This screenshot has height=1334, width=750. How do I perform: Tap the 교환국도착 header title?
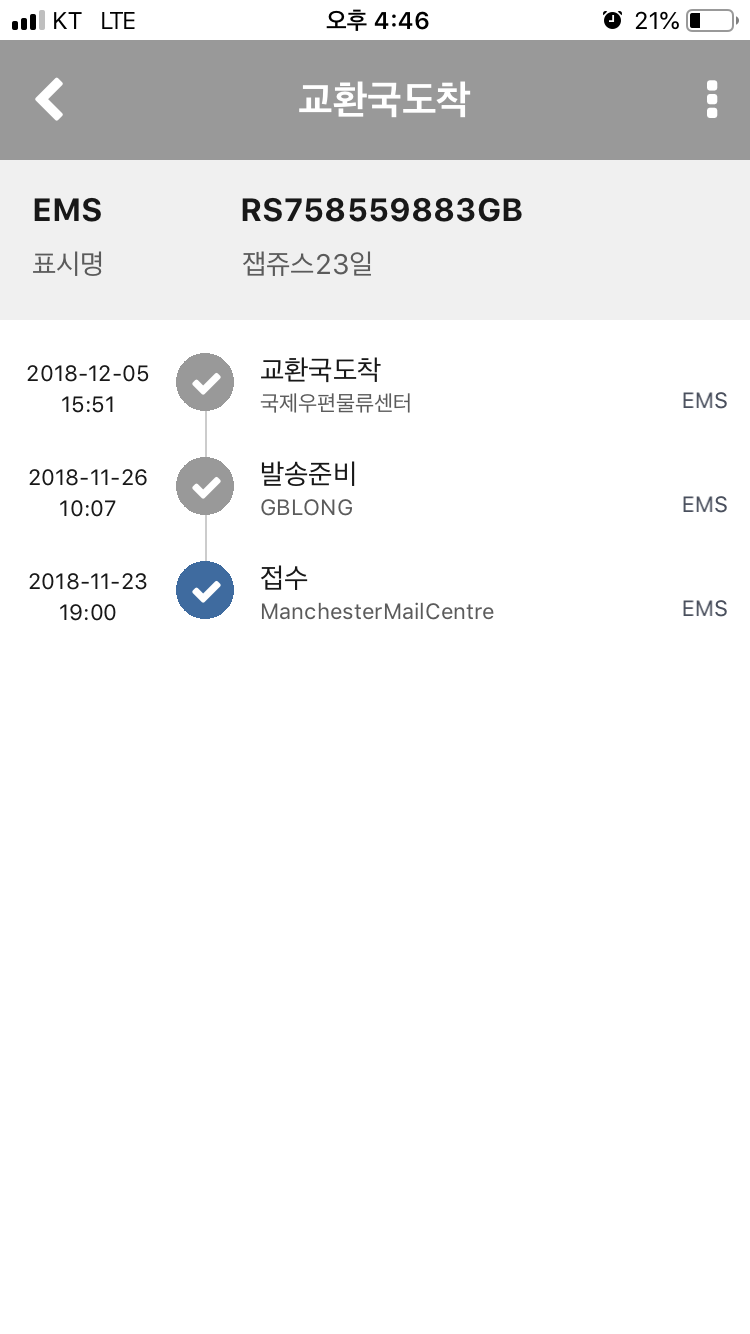384,100
